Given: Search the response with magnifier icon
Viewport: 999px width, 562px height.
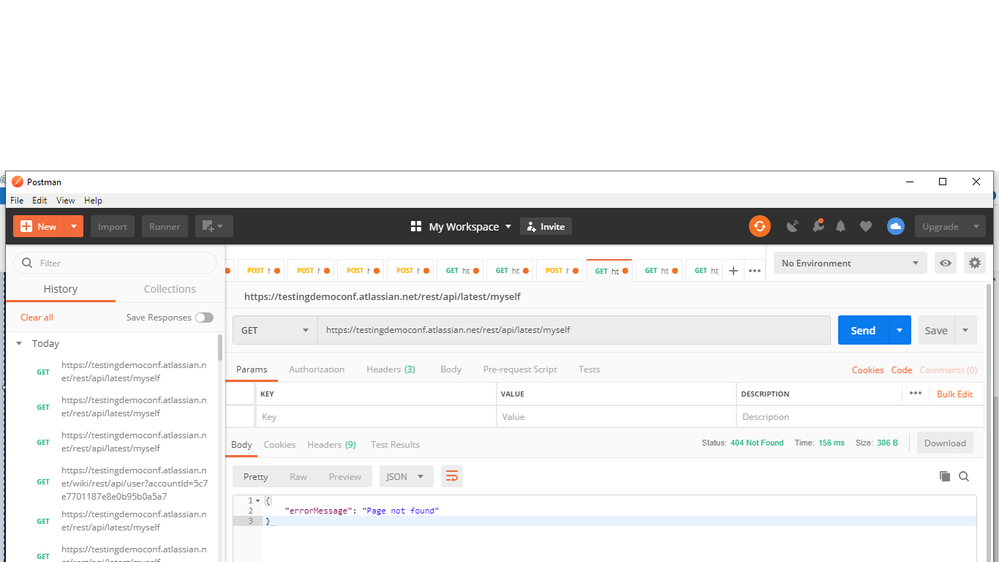Looking at the screenshot, I should click(x=964, y=476).
